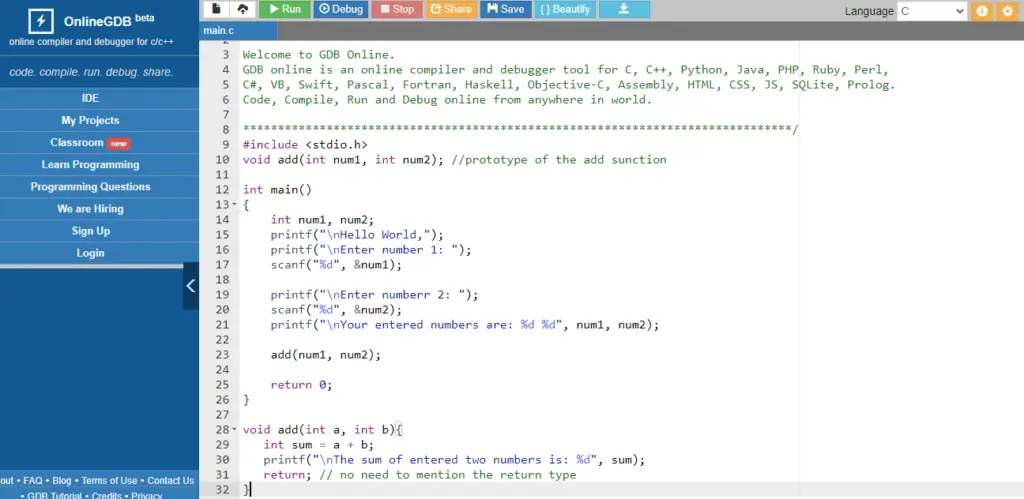The width and height of the screenshot is (1024, 499).
Task: Click the 'int main()' line
Action: [x=278, y=189]
